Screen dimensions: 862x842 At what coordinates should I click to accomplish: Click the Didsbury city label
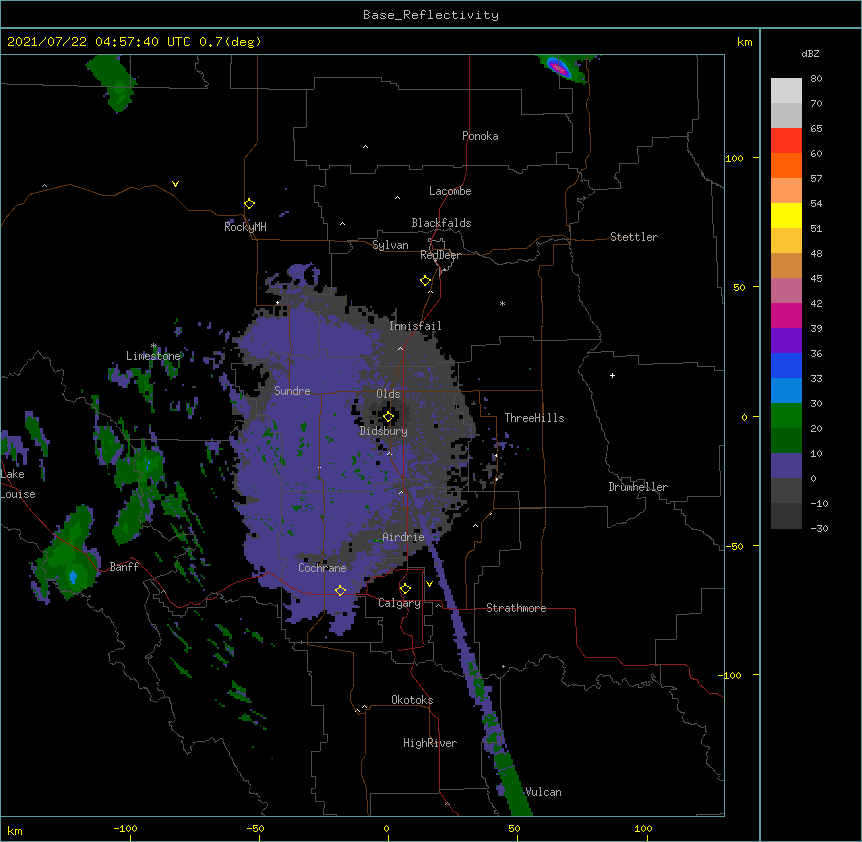(x=384, y=431)
